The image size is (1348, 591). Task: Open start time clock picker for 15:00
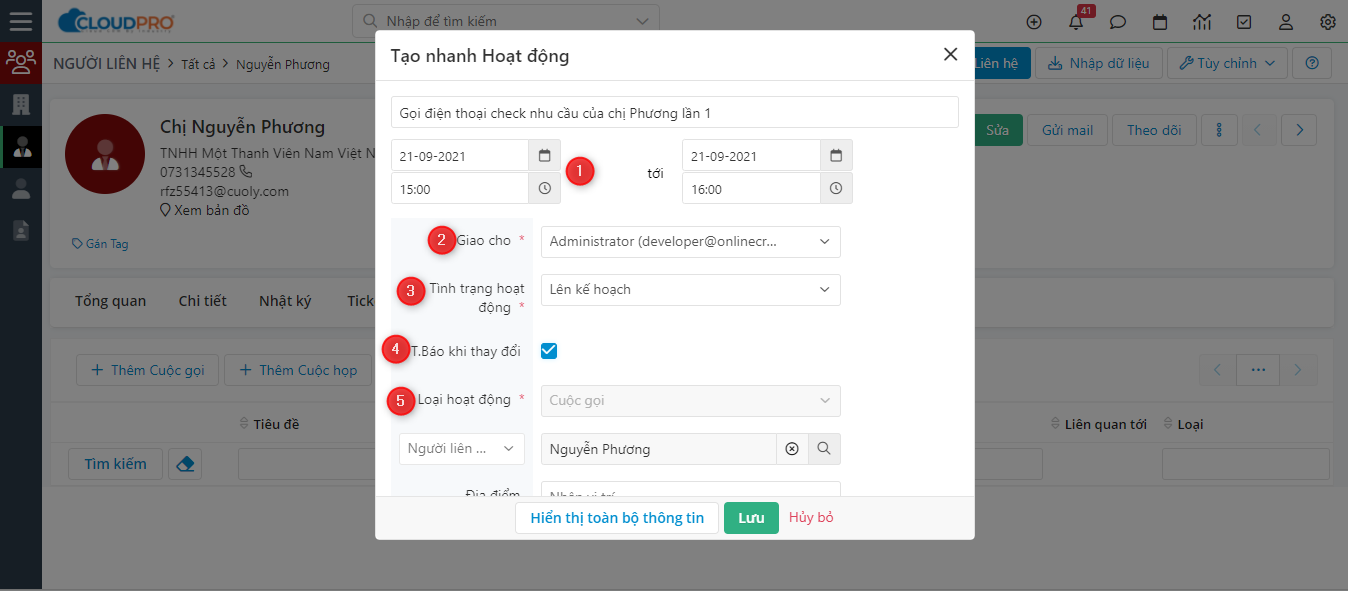coord(544,188)
